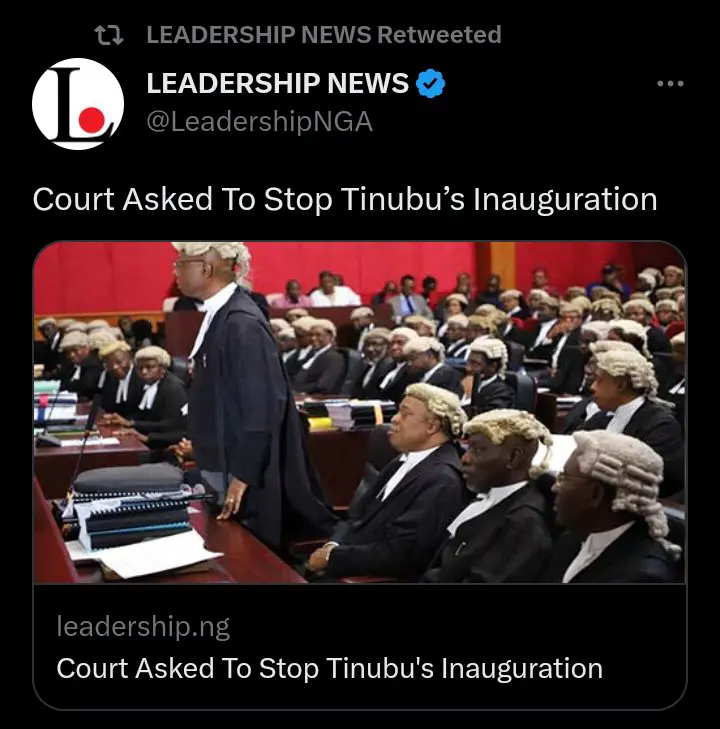The image size is (720, 729).
Task: Click the word 'Retweeted' in the header
Action: (439, 35)
